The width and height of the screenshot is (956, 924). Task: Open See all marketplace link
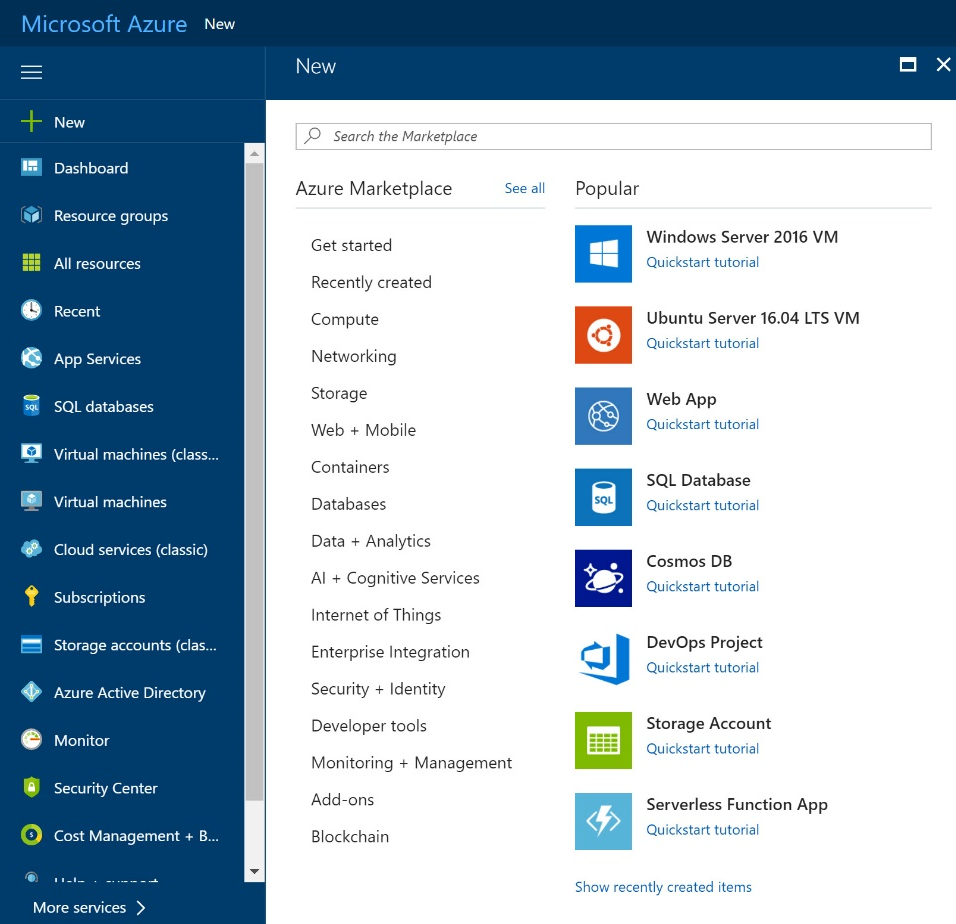(524, 188)
